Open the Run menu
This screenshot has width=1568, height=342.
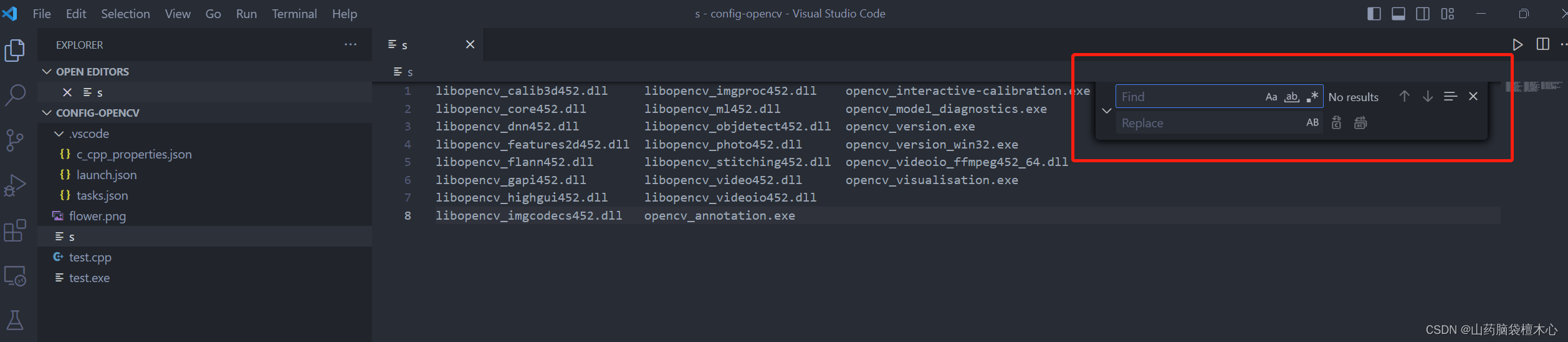click(246, 14)
